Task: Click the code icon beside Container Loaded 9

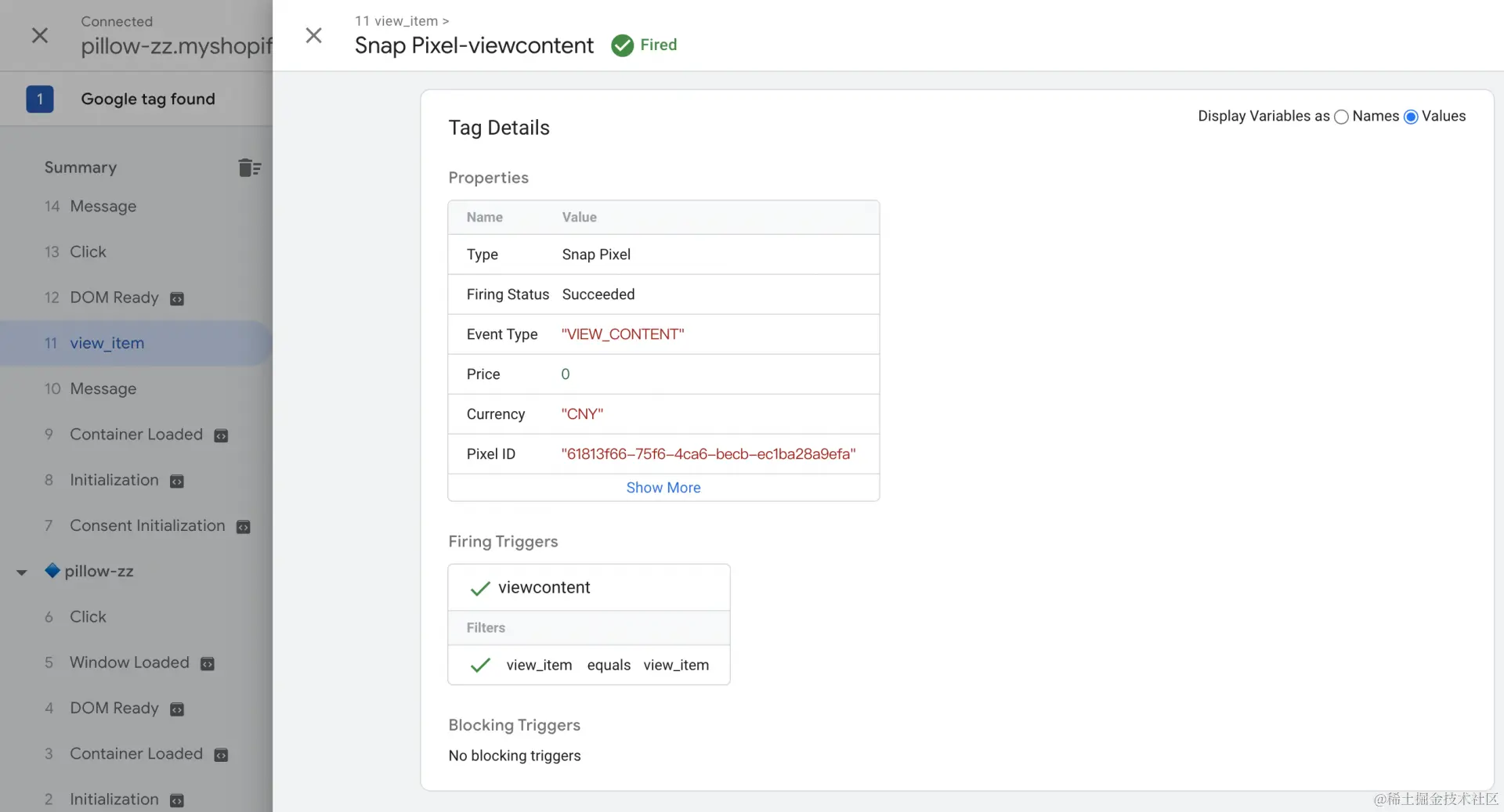Action: point(221,436)
